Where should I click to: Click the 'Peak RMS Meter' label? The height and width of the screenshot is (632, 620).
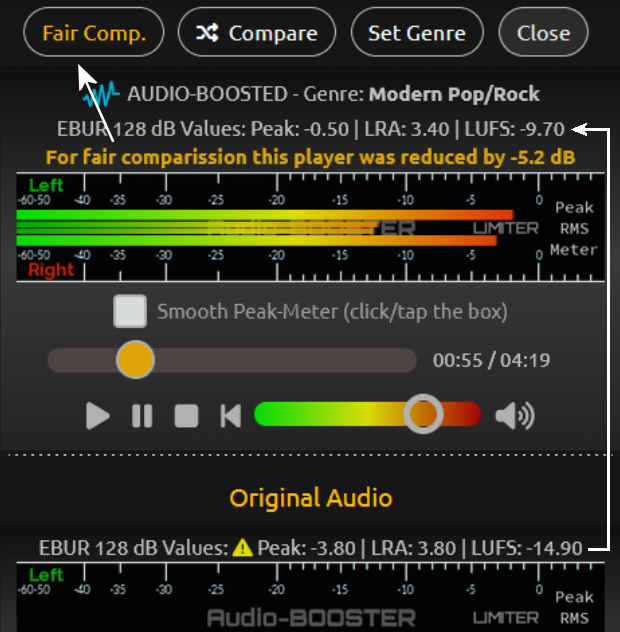[x=574, y=229]
